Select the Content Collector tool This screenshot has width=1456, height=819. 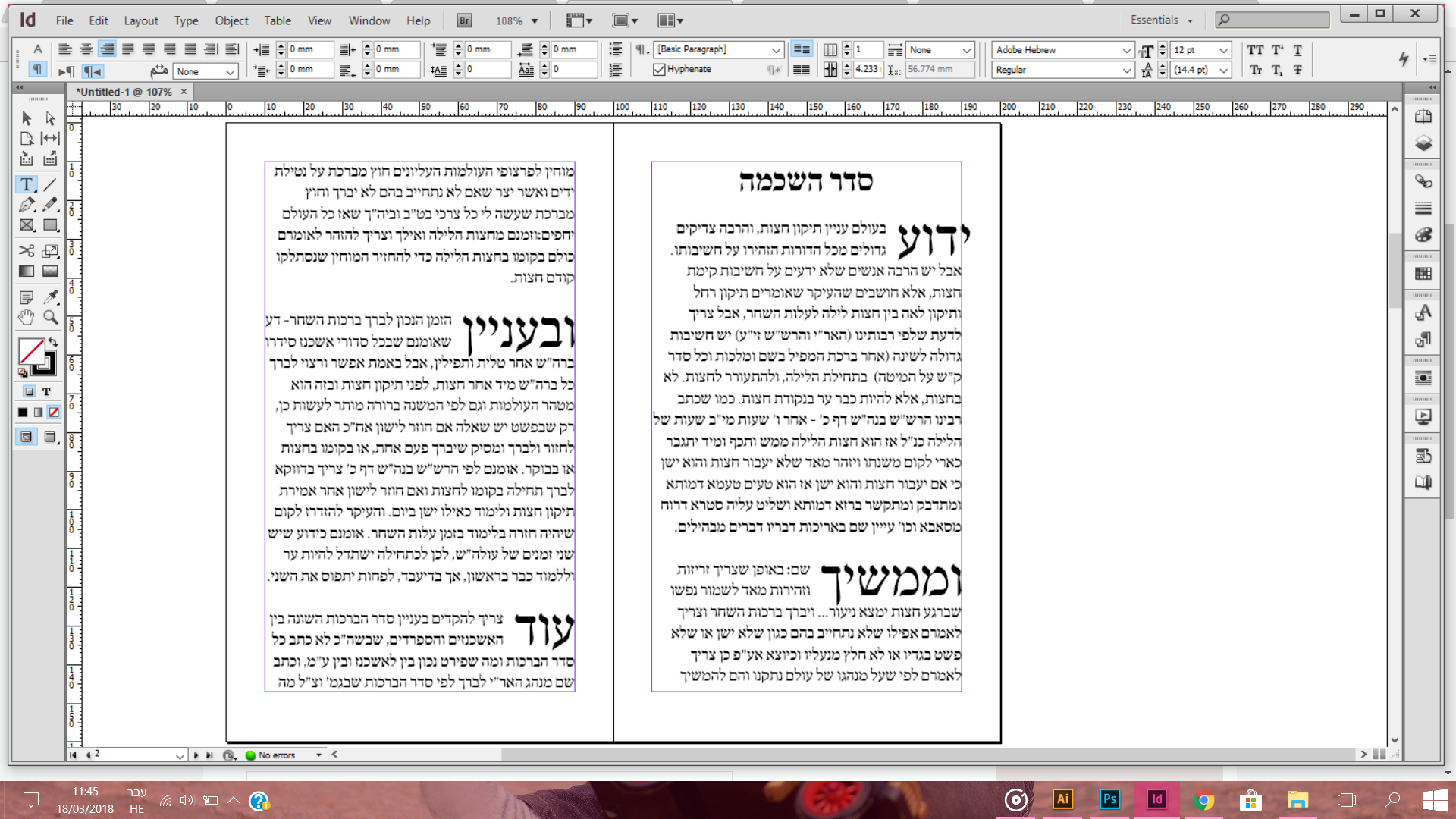[27, 159]
